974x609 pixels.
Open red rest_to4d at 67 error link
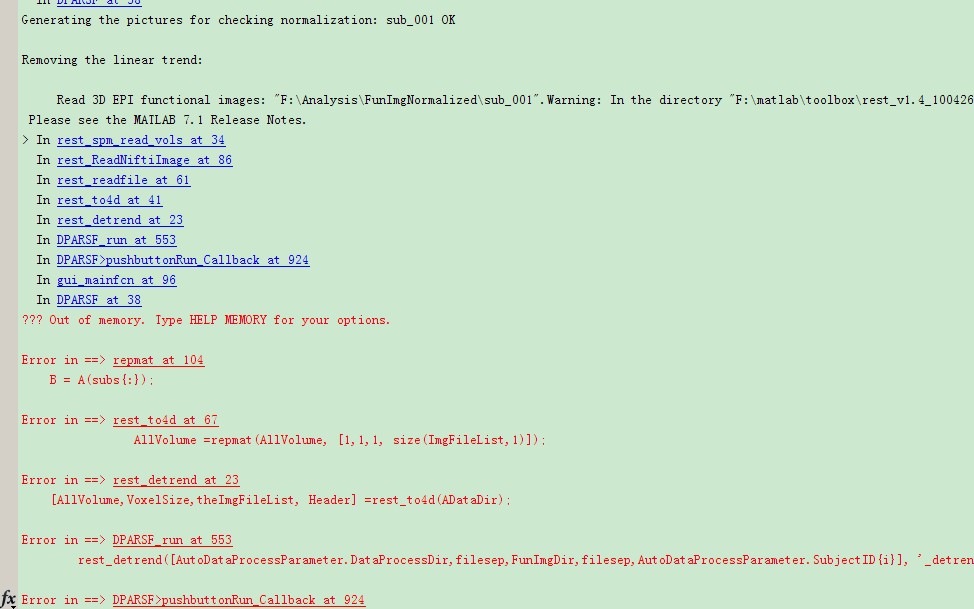(165, 420)
